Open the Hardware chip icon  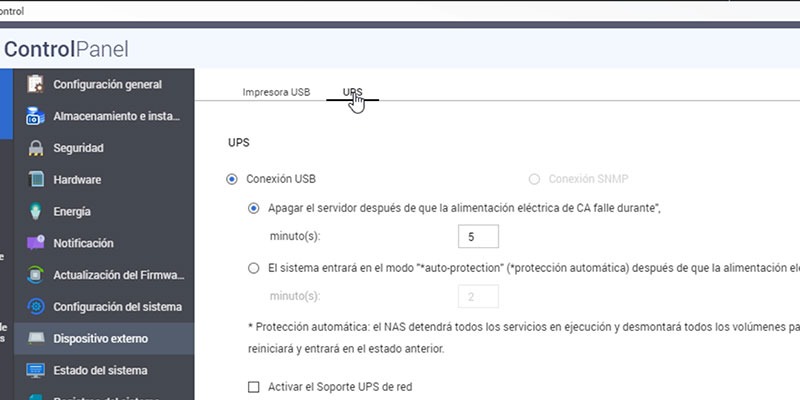click(36, 180)
